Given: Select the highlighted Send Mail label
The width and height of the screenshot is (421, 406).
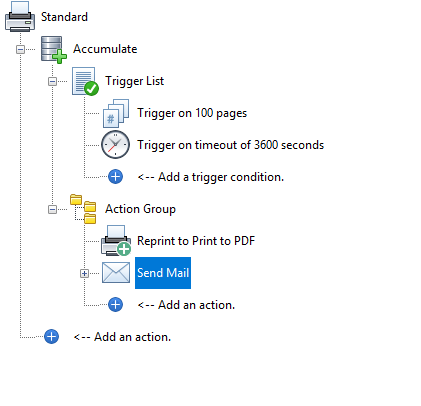Looking at the screenshot, I should click(x=163, y=273).
